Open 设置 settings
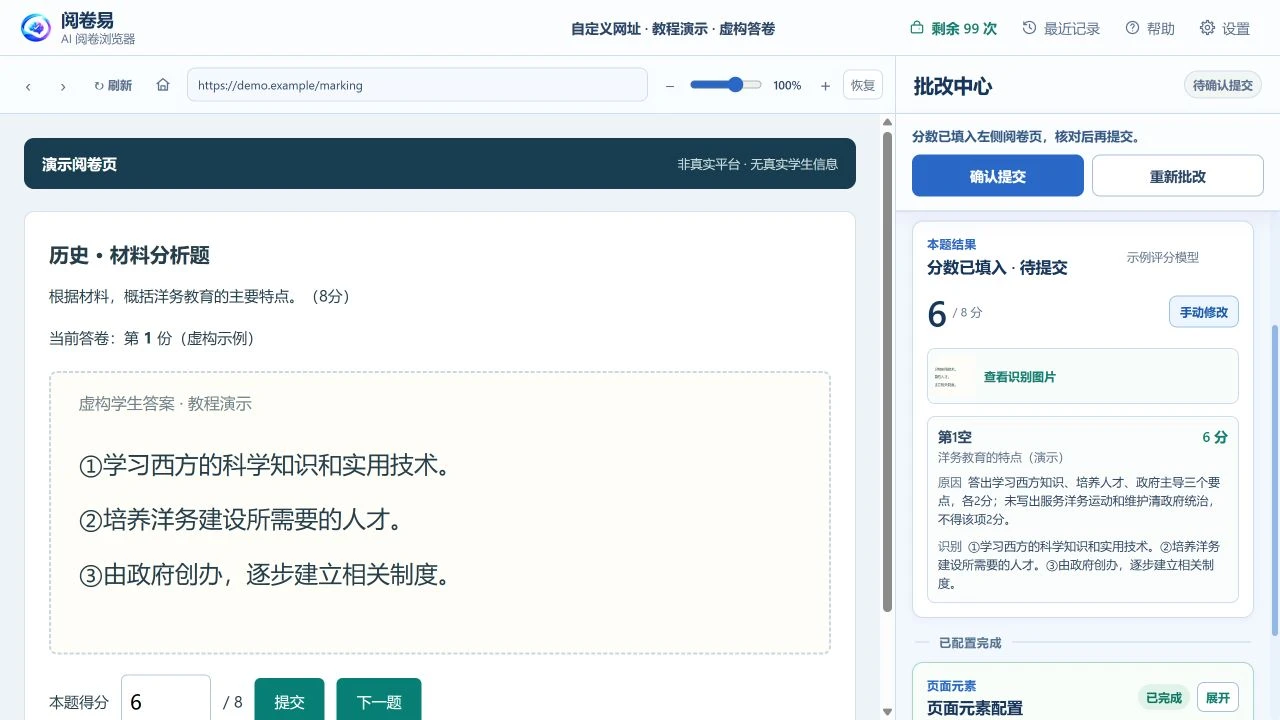 coord(1225,28)
